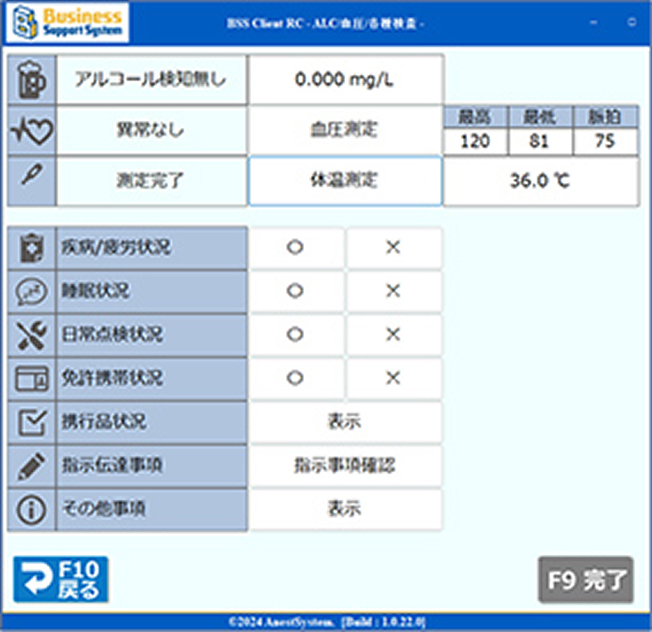Click the thermometer body temperature icon
Viewport: 652px width, 632px height.
pyautogui.click(x=32, y=175)
